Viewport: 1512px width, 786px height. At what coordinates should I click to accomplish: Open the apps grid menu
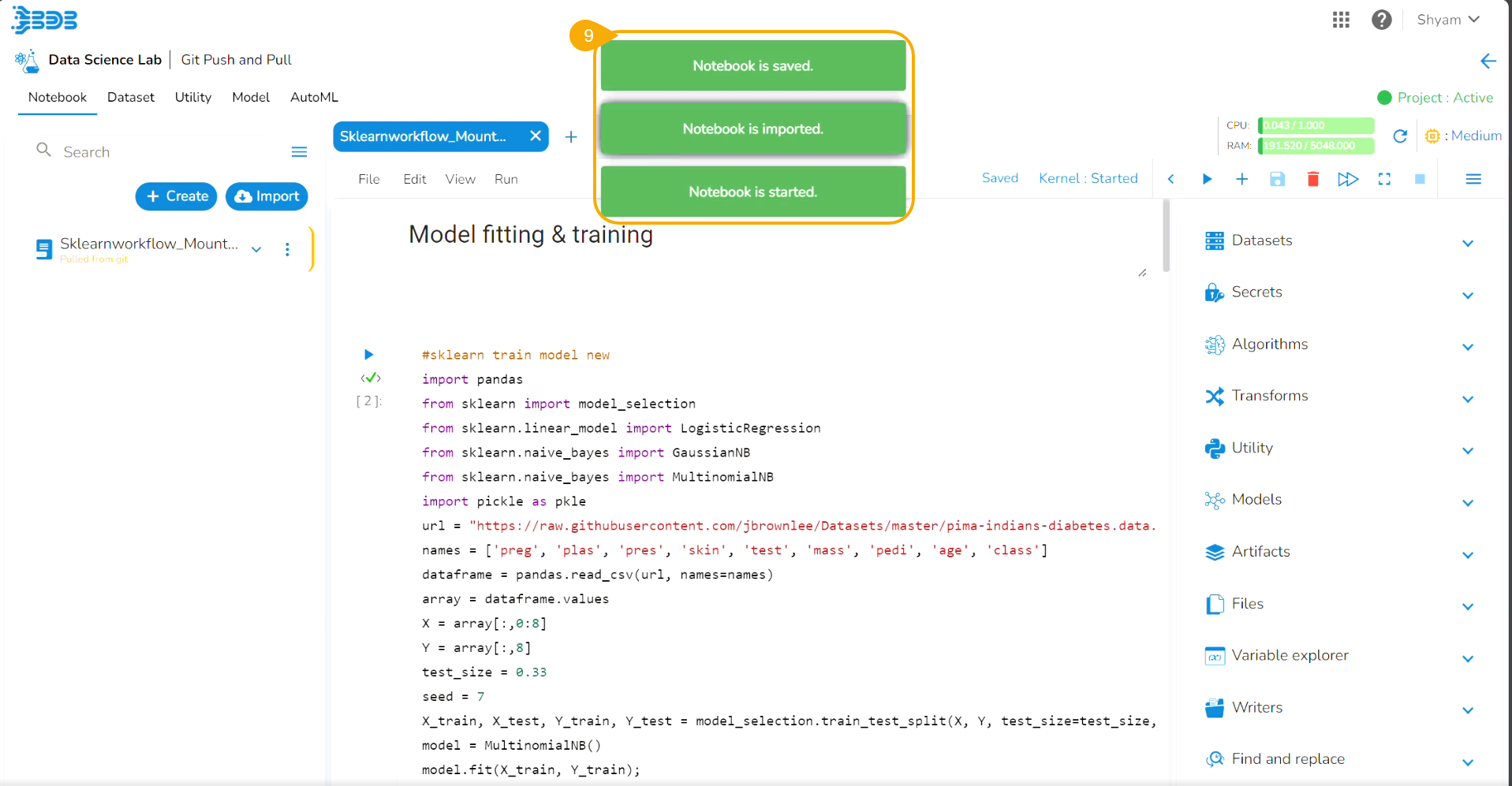[x=1341, y=20]
